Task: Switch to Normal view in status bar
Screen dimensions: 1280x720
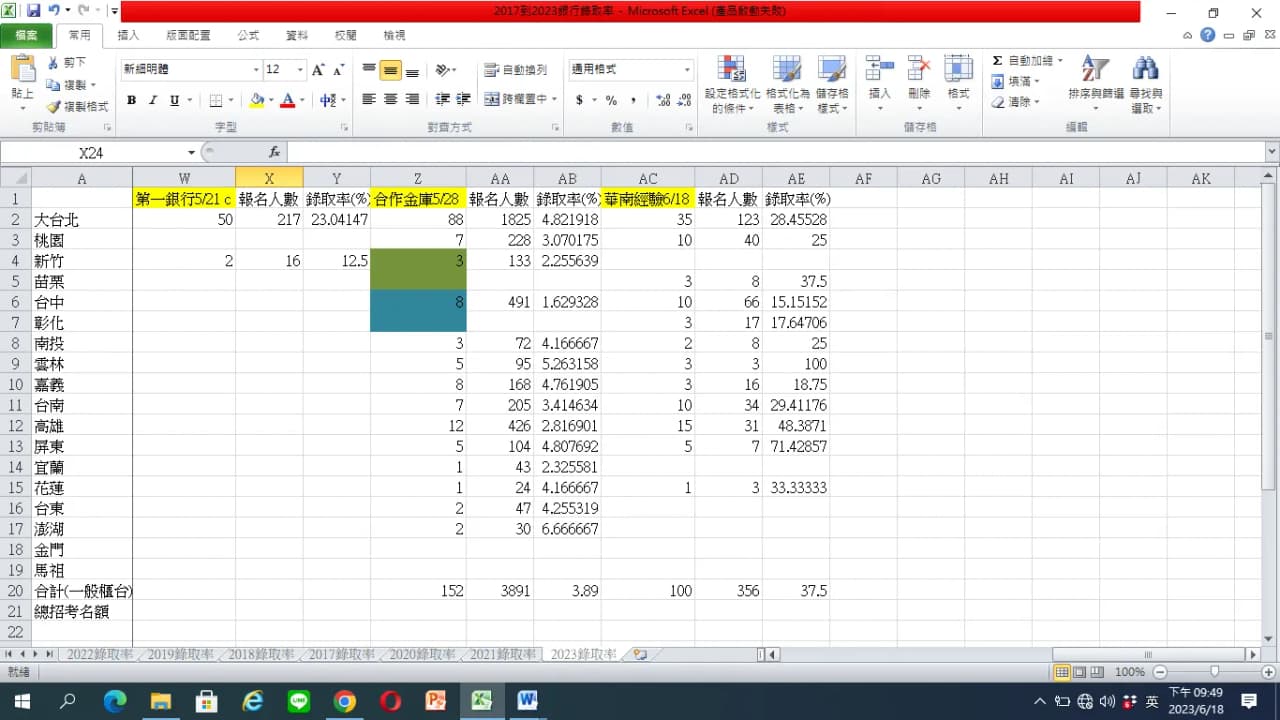Action: (1062, 672)
